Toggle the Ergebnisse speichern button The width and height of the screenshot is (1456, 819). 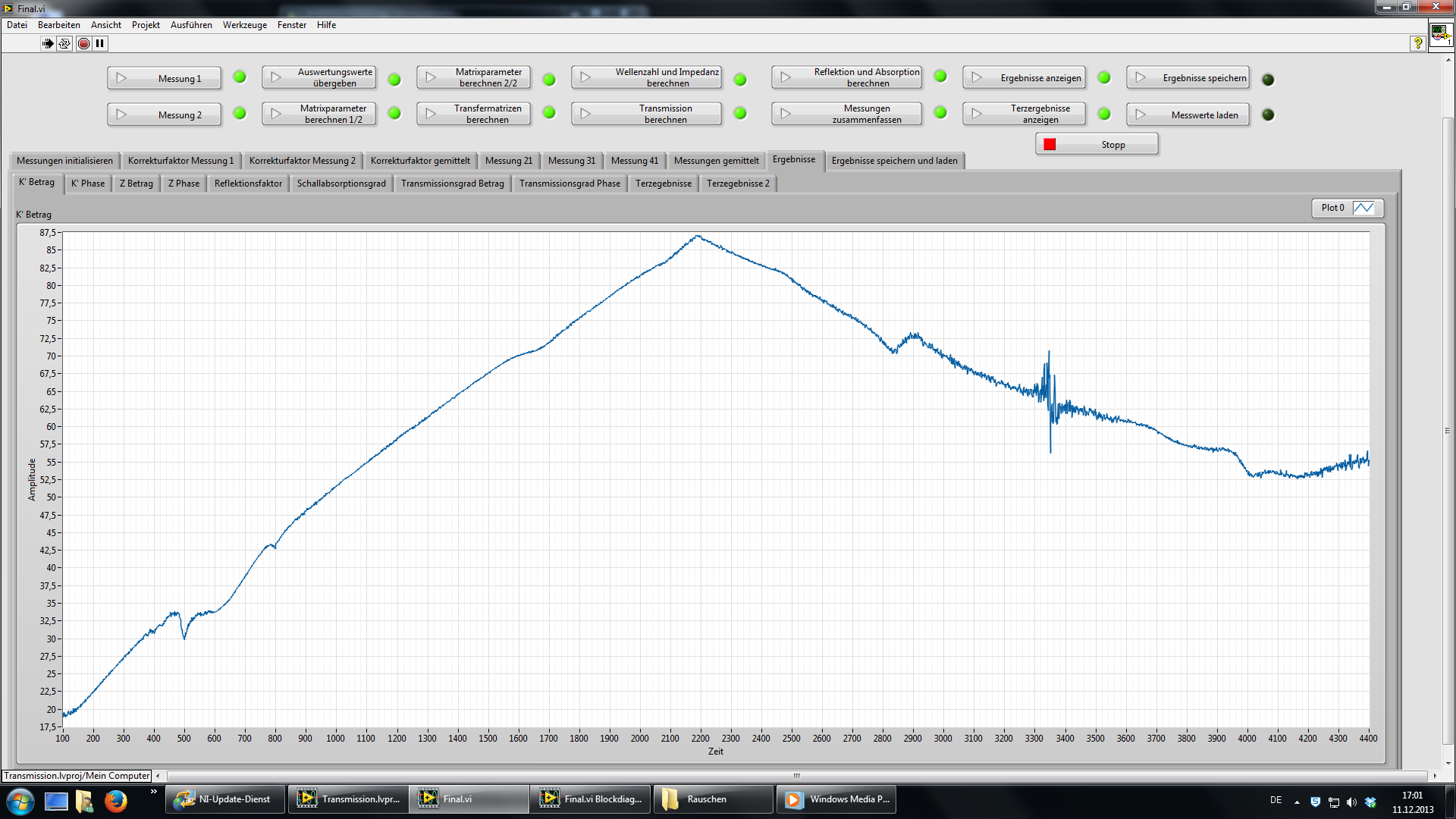[x=1188, y=78]
